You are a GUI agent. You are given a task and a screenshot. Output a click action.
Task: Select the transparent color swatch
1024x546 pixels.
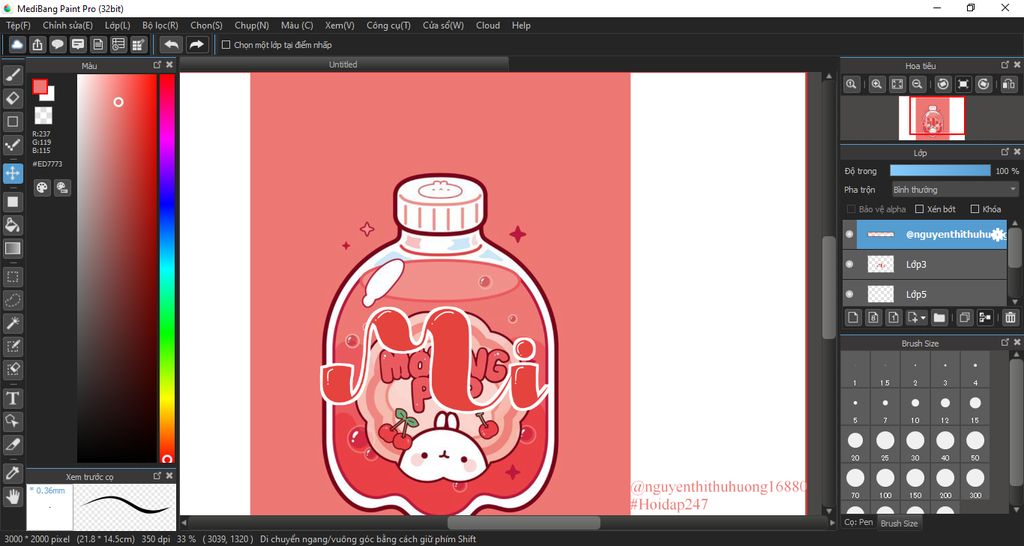pyautogui.click(x=43, y=116)
